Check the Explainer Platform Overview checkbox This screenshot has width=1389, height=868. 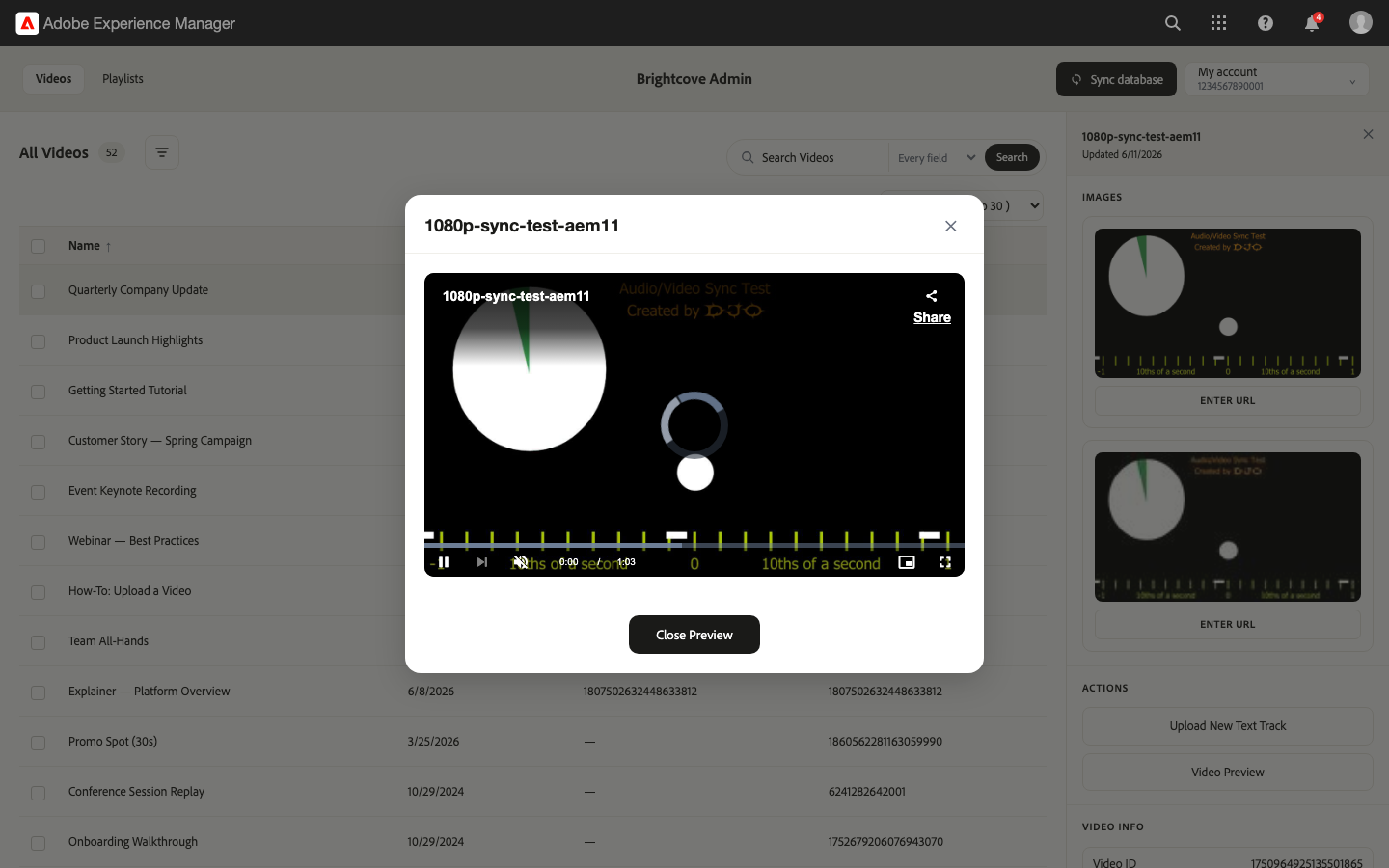39,692
